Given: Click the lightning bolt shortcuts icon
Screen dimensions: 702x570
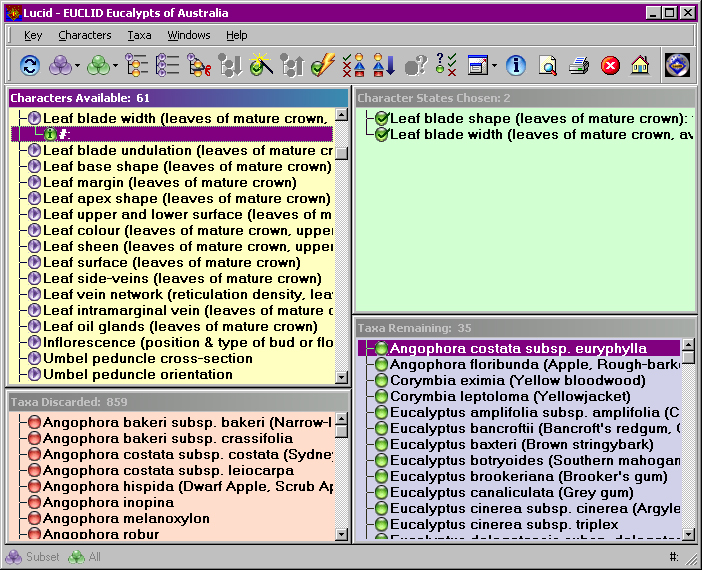Looking at the screenshot, I should coord(323,65).
